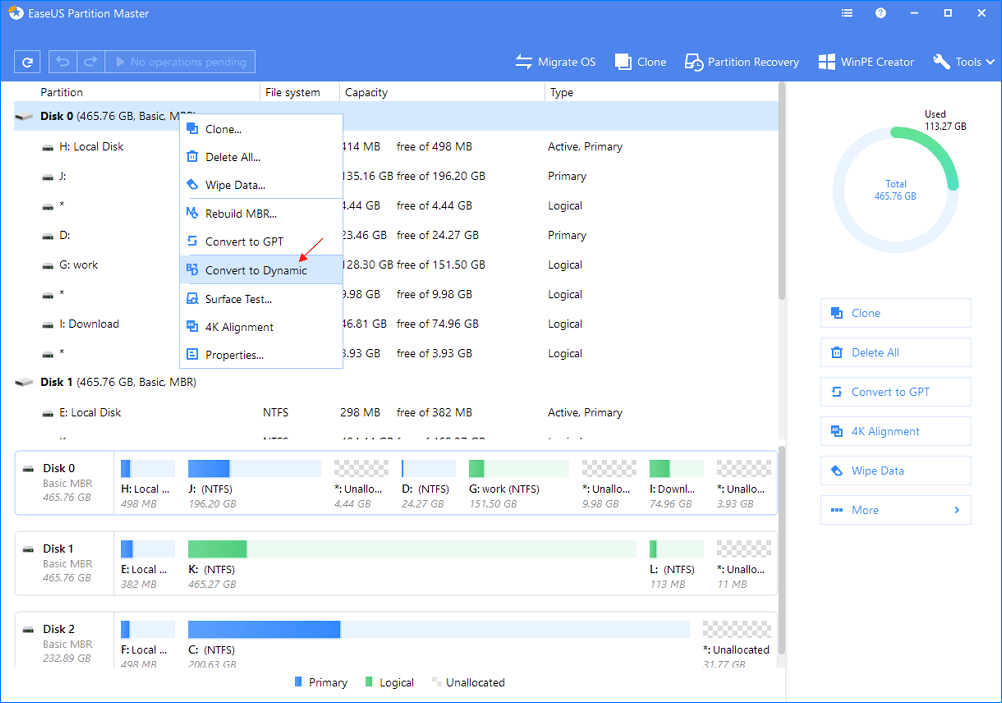Select Surface Test in context menu
The width and height of the screenshot is (1002, 703).
[x=238, y=299]
